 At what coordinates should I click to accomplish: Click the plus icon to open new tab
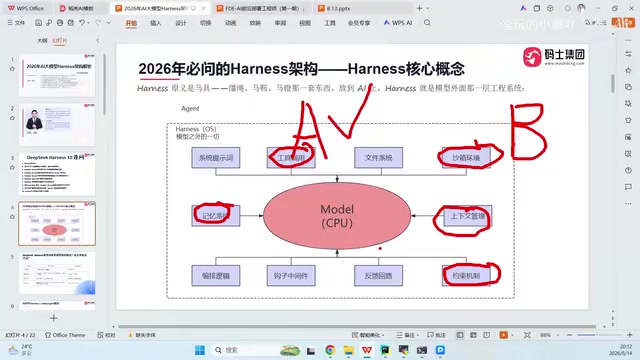click(x=419, y=8)
